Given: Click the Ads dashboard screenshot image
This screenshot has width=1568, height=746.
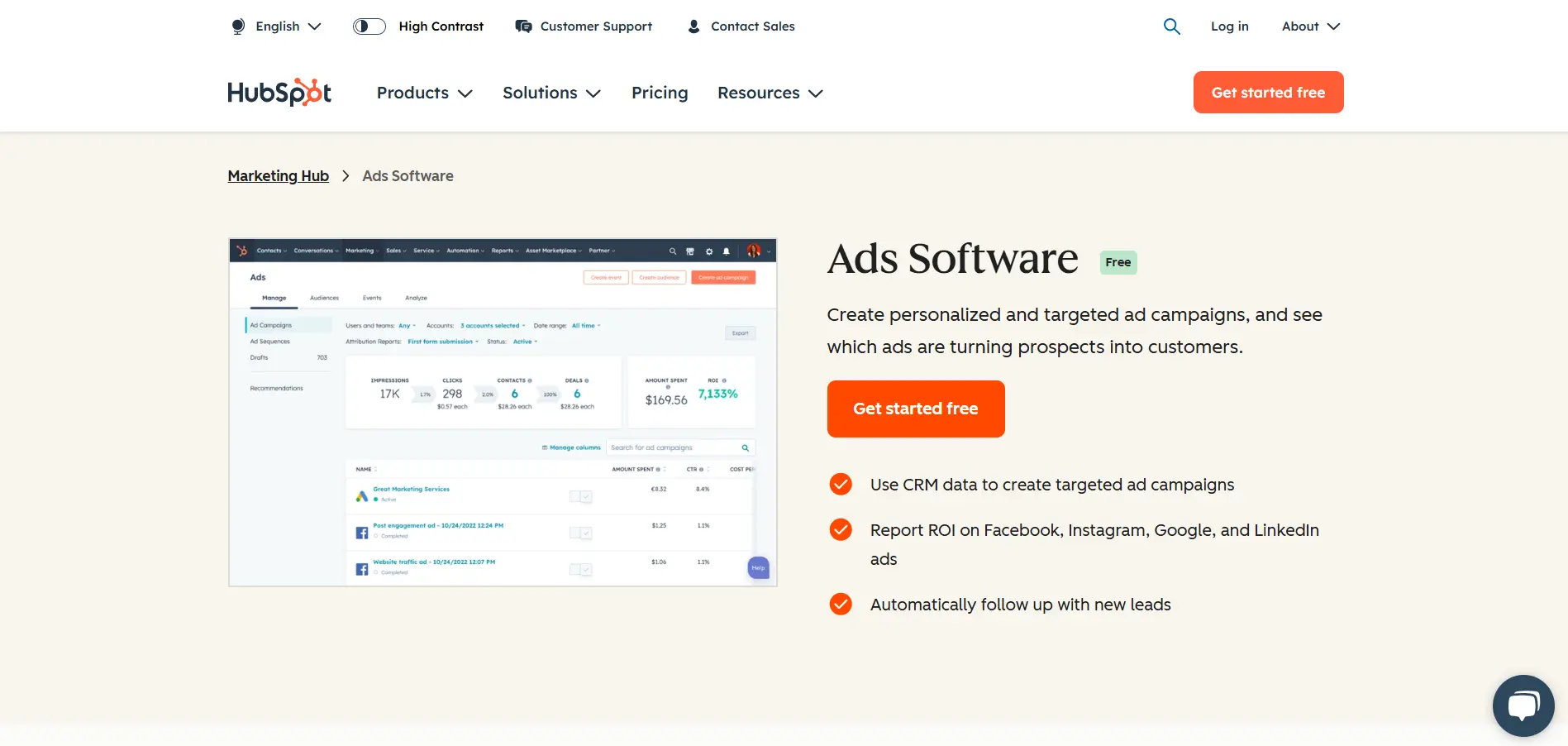Looking at the screenshot, I should tap(503, 412).
